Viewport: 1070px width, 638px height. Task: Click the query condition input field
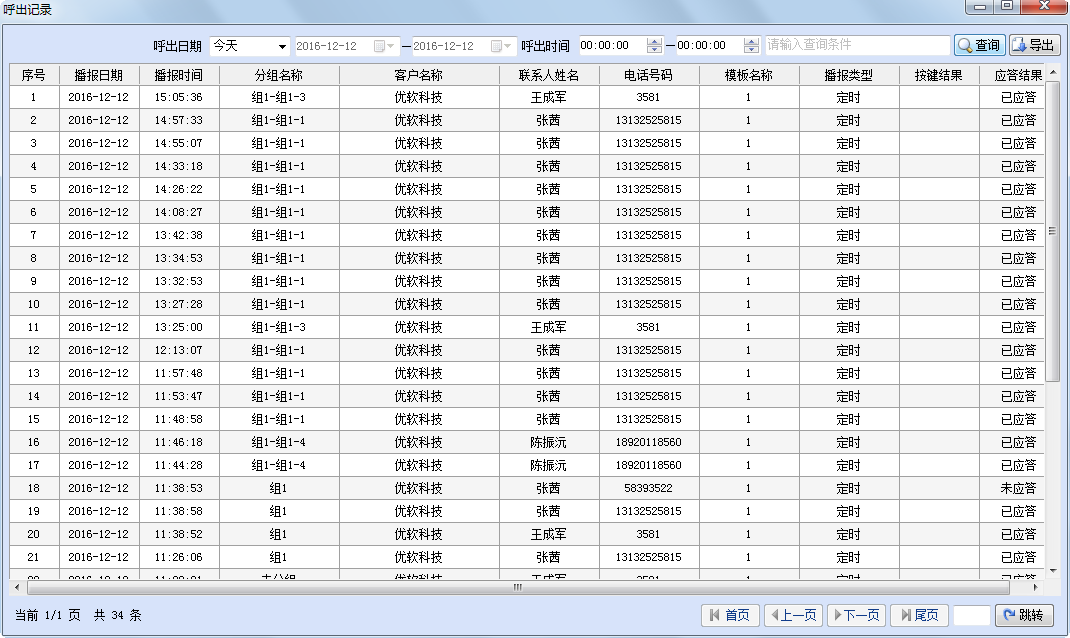click(x=857, y=45)
